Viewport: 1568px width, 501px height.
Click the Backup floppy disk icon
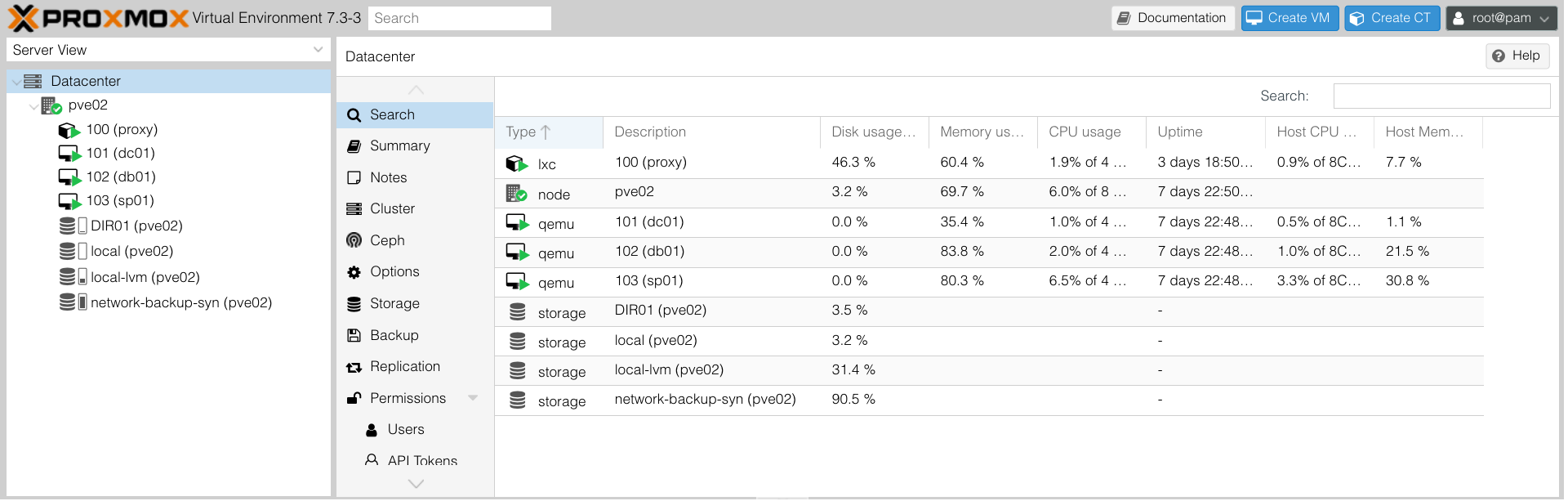tap(354, 335)
